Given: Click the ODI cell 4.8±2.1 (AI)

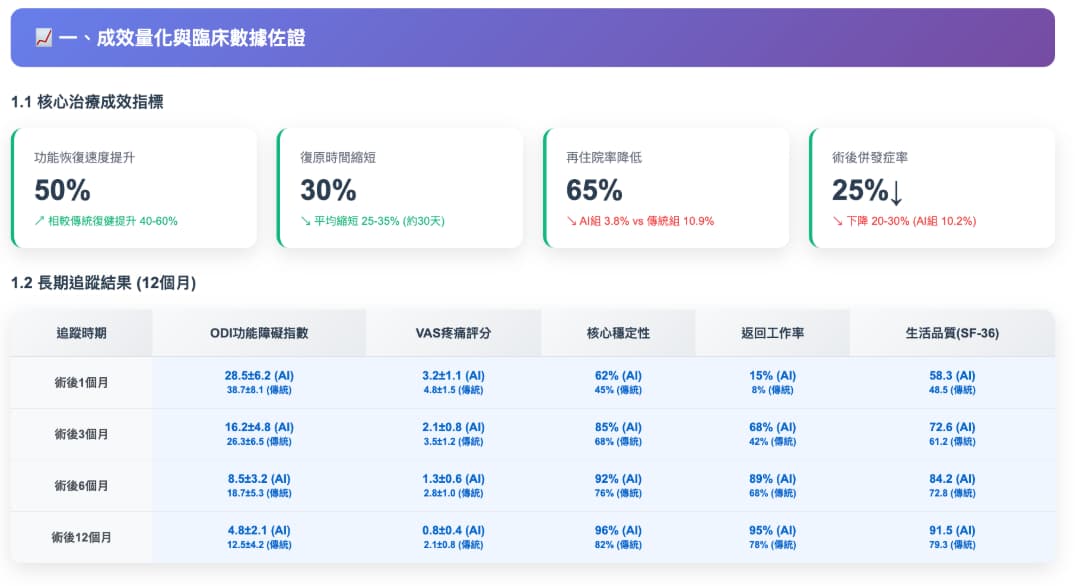Looking at the screenshot, I should coord(259,531).
